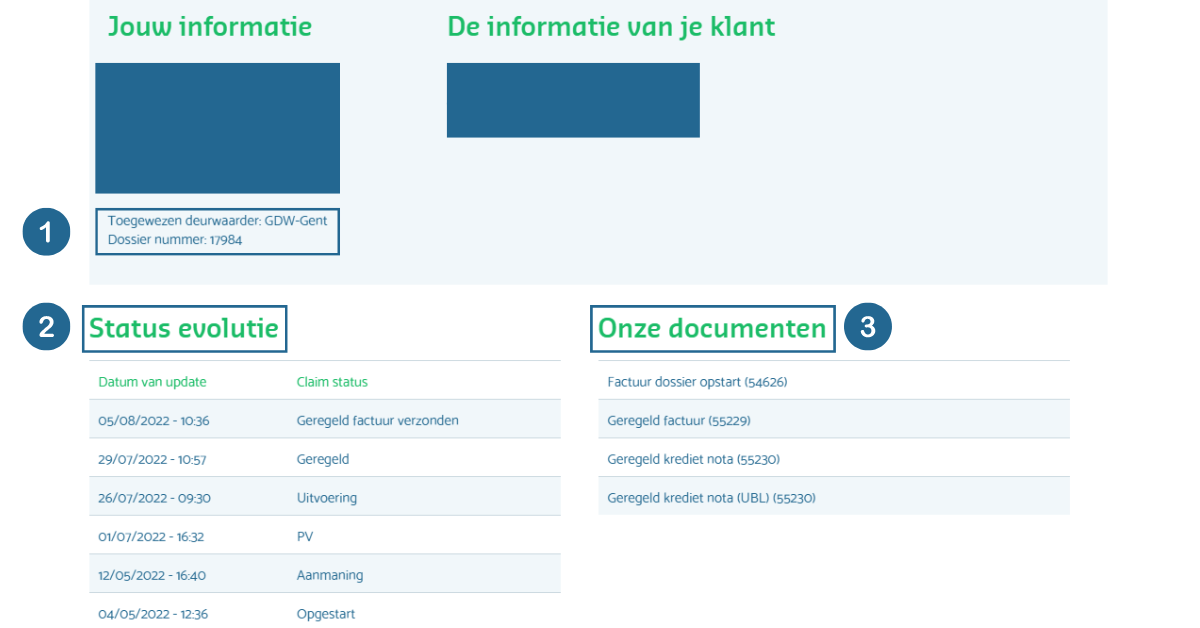Click the Onze documenten heading
The width and height of the screenshot is (1200, 628).
[712, 328]
